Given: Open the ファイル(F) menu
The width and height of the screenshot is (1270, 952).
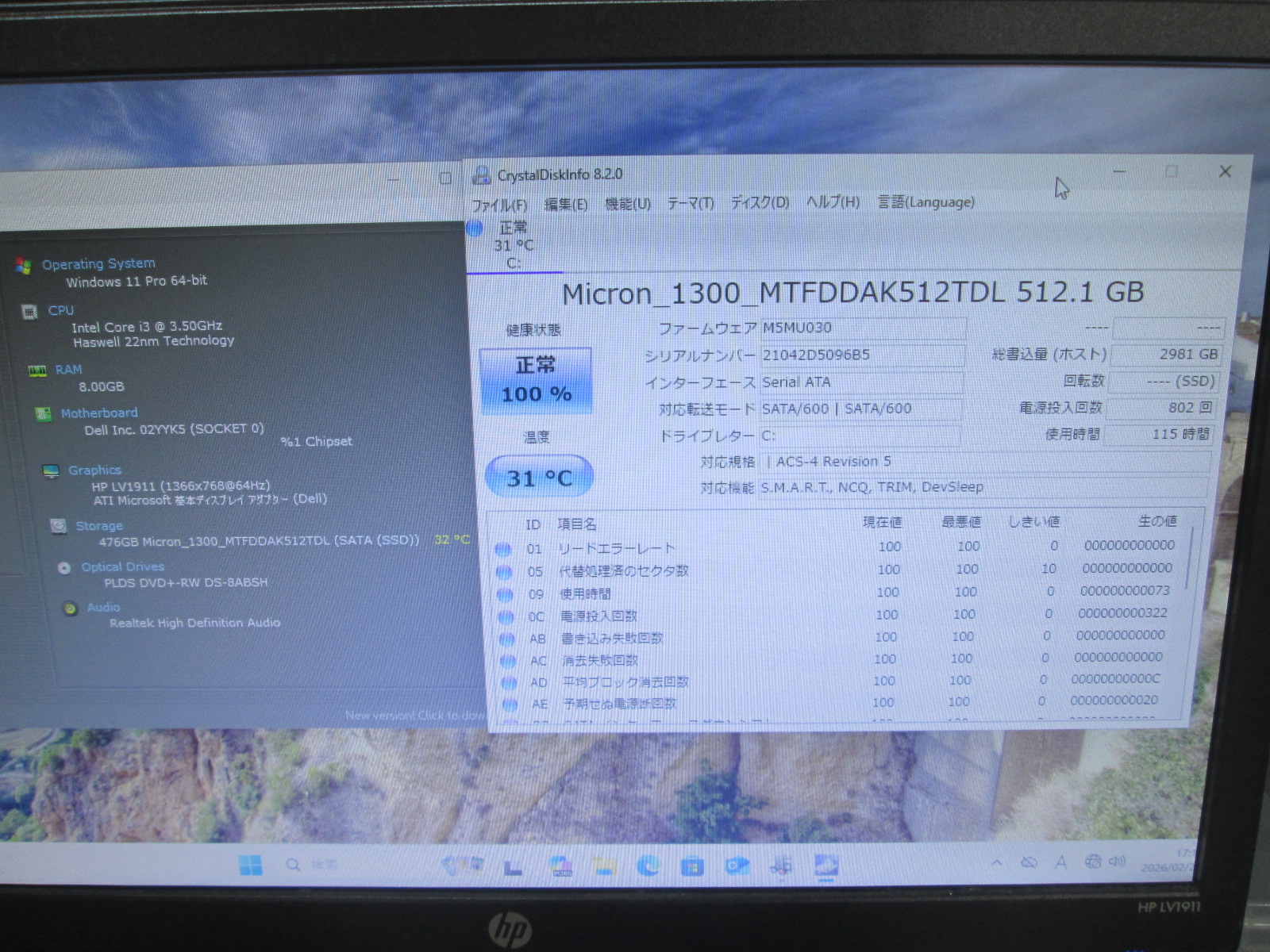Looking at the screenshot, I should 499,205.
